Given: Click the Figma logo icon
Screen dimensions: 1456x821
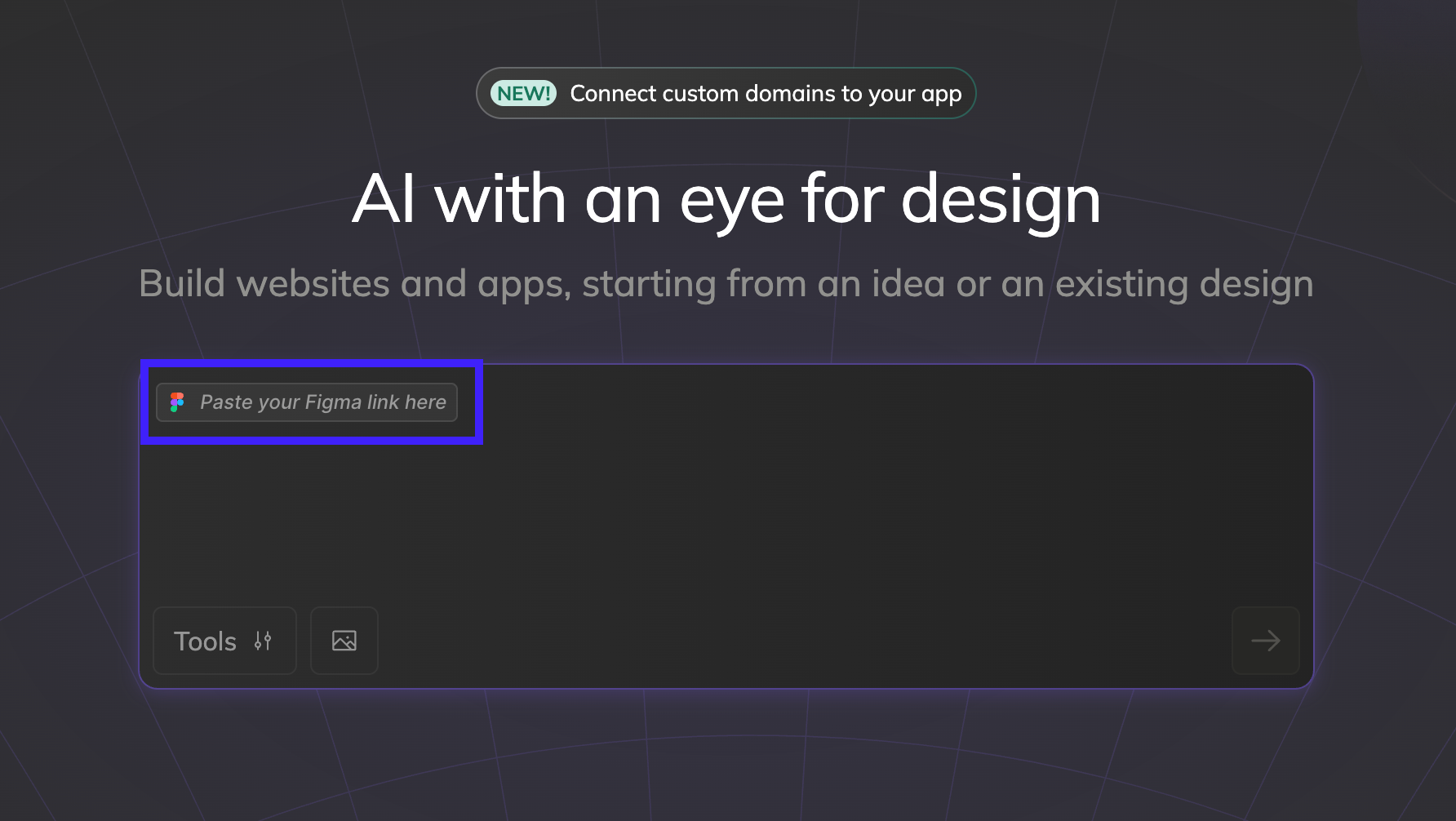Looking at the screenshot, I should [x=177, y=402].
